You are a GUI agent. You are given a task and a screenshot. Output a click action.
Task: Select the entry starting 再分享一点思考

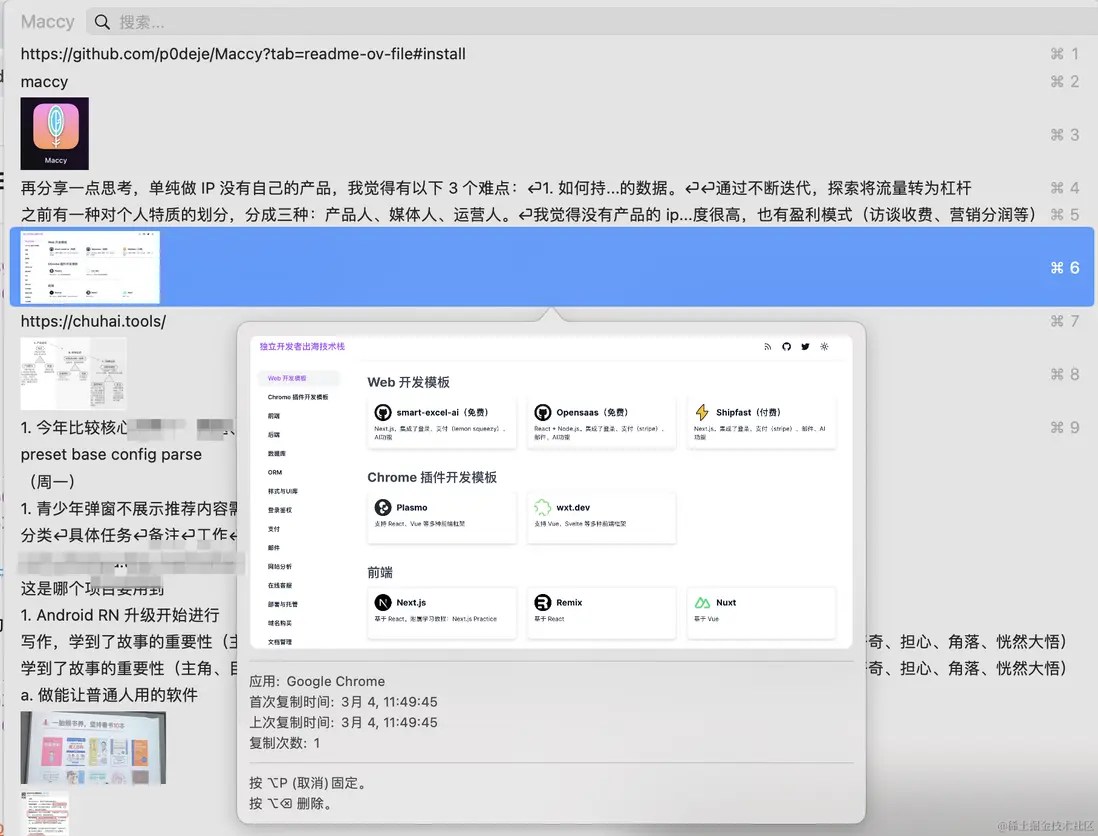point(496,188)
